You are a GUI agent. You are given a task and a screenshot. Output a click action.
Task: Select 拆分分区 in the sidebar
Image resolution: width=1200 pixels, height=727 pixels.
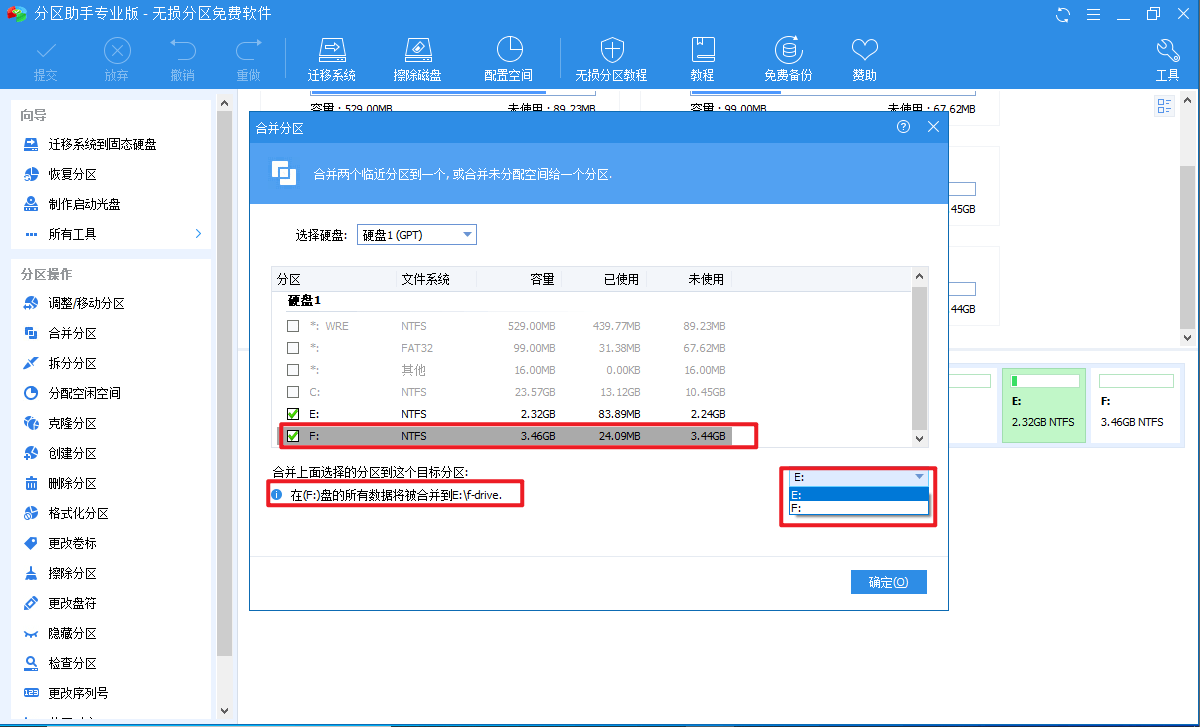[72, 363]
